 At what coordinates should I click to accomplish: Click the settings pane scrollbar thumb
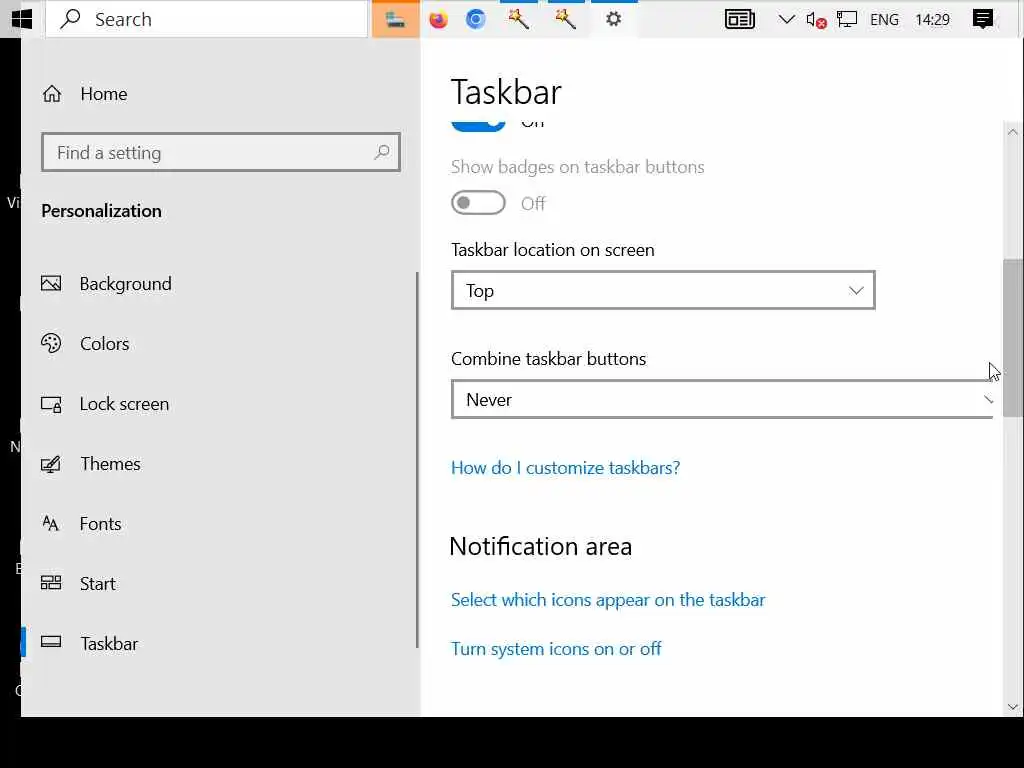tap(1013, 338)
